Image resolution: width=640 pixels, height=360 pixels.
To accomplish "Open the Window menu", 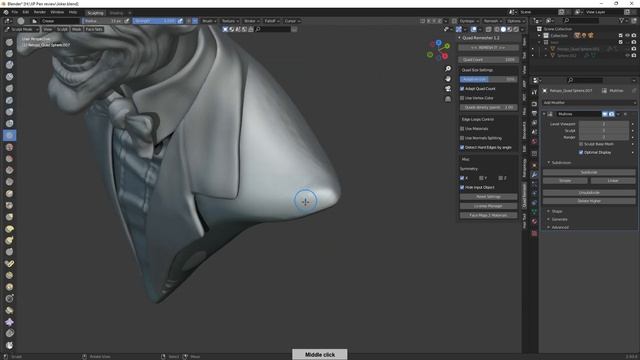I will click(x=57, y=12).
